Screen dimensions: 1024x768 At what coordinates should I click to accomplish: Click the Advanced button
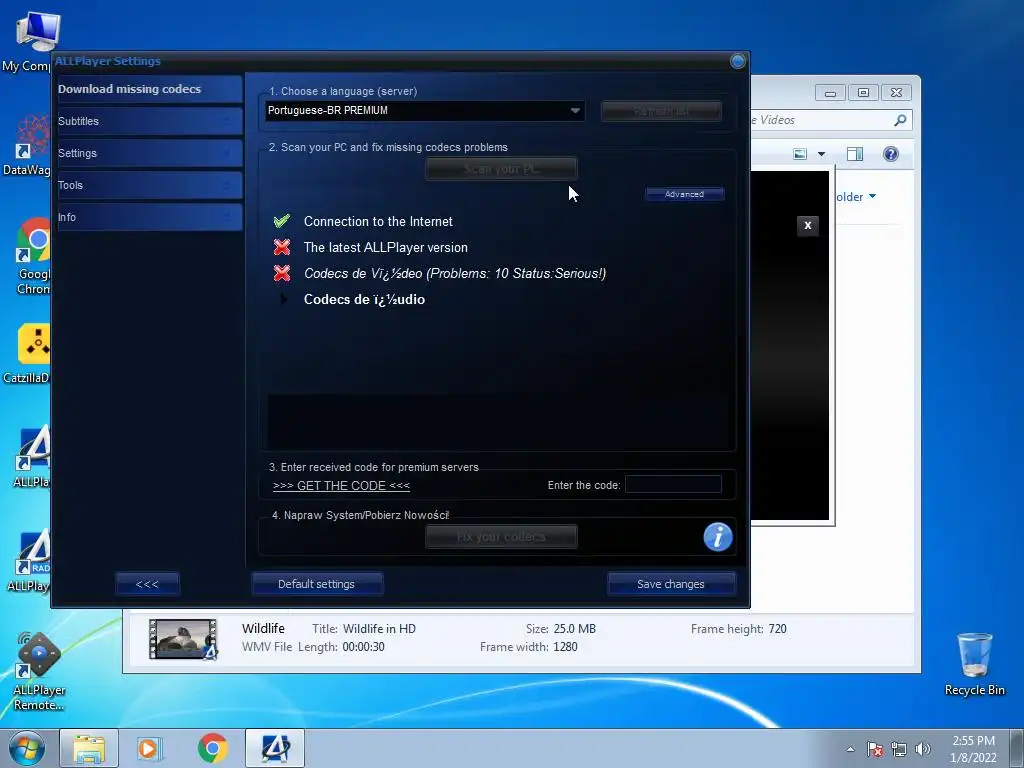(684, 194)
